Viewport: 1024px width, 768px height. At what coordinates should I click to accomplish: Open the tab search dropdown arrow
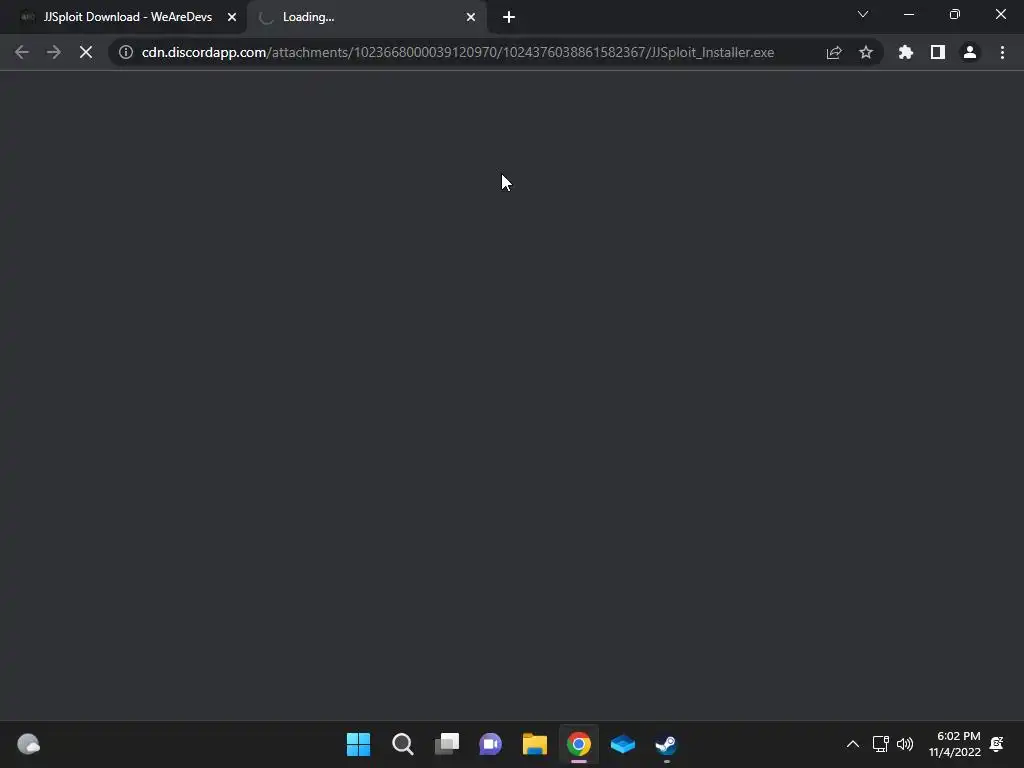[x=863, y=14]
